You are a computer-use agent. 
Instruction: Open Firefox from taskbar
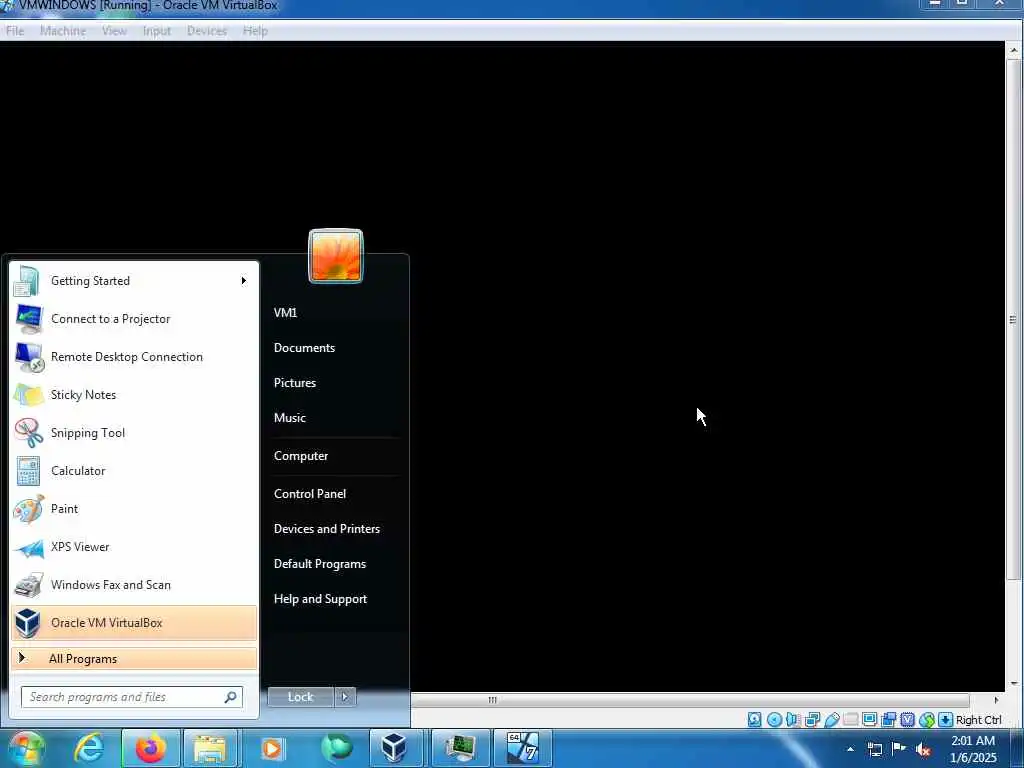(150, 748)
